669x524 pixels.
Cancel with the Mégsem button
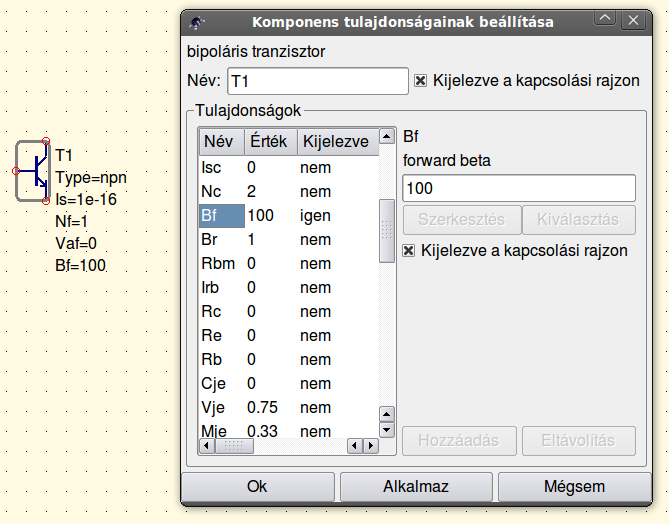pyautogui.click(x=574, y=486)
